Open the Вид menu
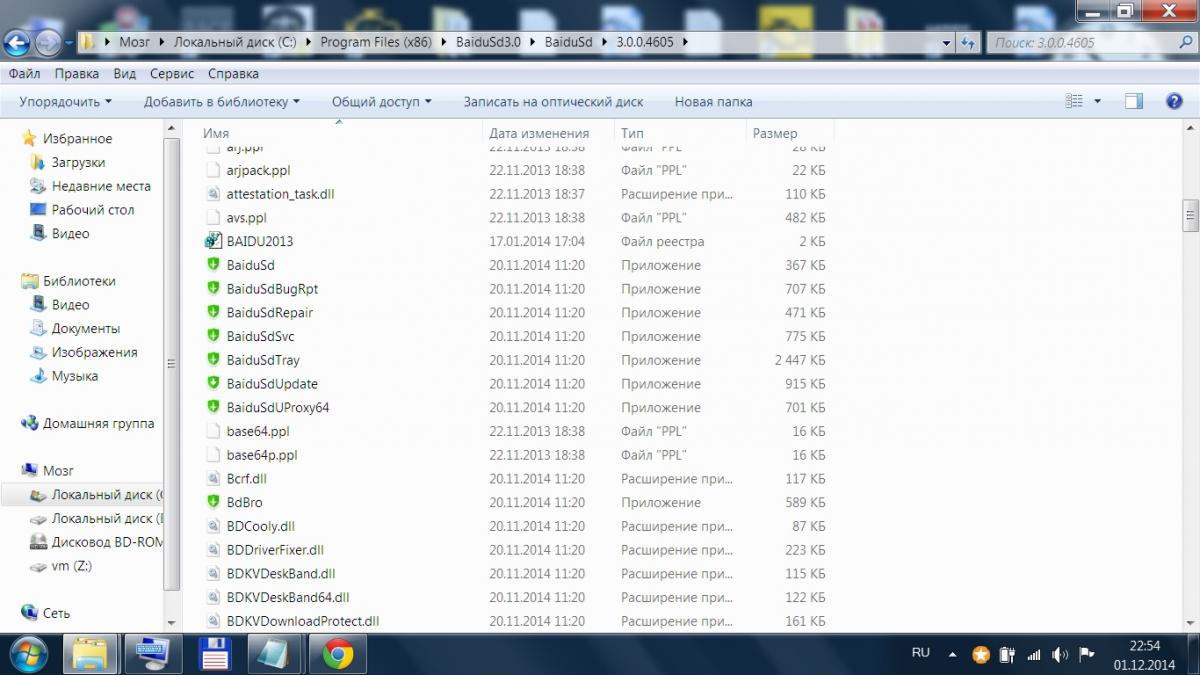This screenshot has height=675, width=1200. tap(125, 74)
